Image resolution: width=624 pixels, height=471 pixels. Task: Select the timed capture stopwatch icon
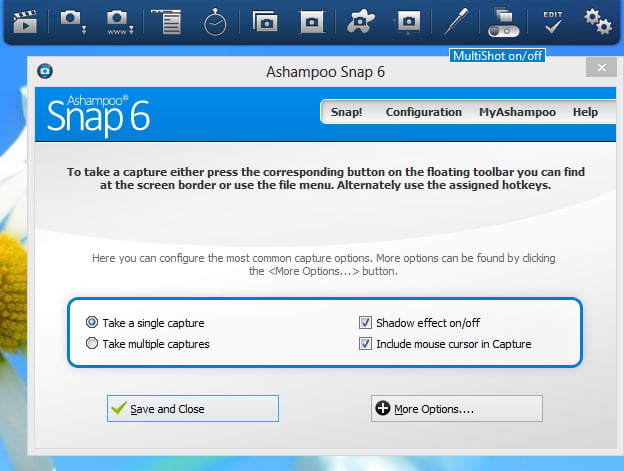[215, 22]
